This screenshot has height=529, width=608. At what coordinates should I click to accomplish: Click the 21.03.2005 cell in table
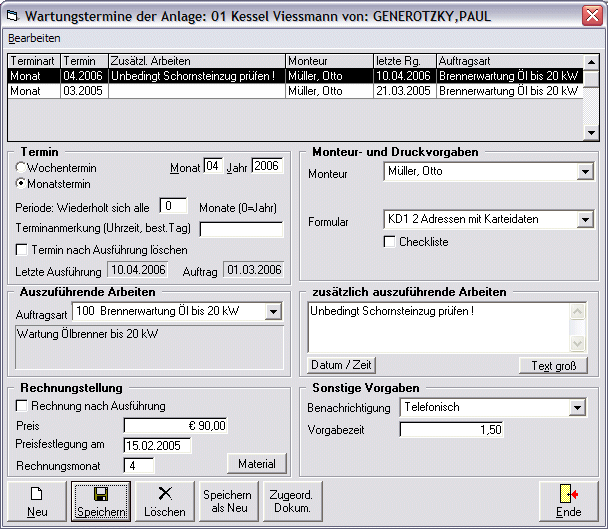click(404, 91)
